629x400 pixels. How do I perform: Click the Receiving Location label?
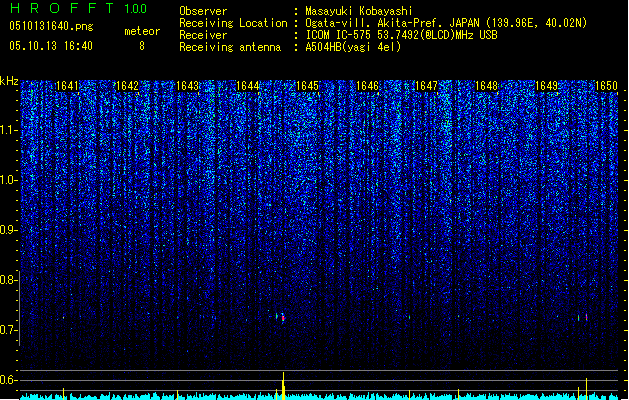(233, 23)
